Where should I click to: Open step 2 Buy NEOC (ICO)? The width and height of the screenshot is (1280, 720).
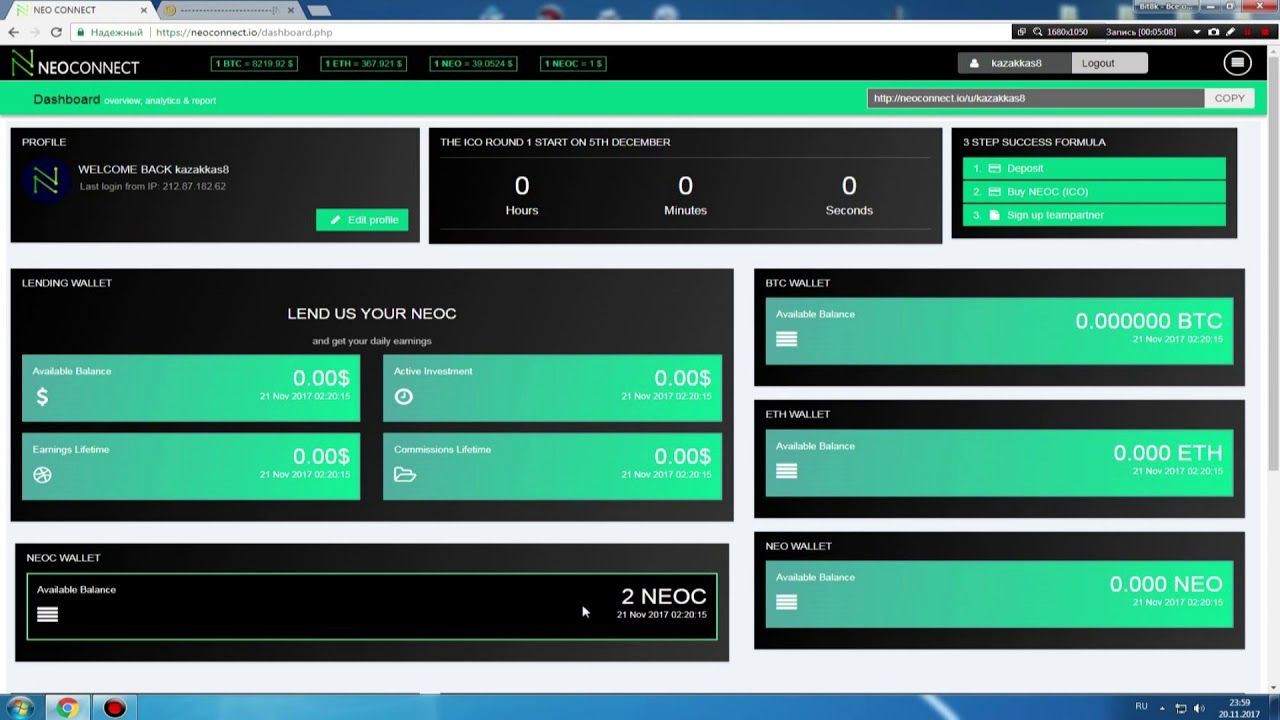point(1094,191)
